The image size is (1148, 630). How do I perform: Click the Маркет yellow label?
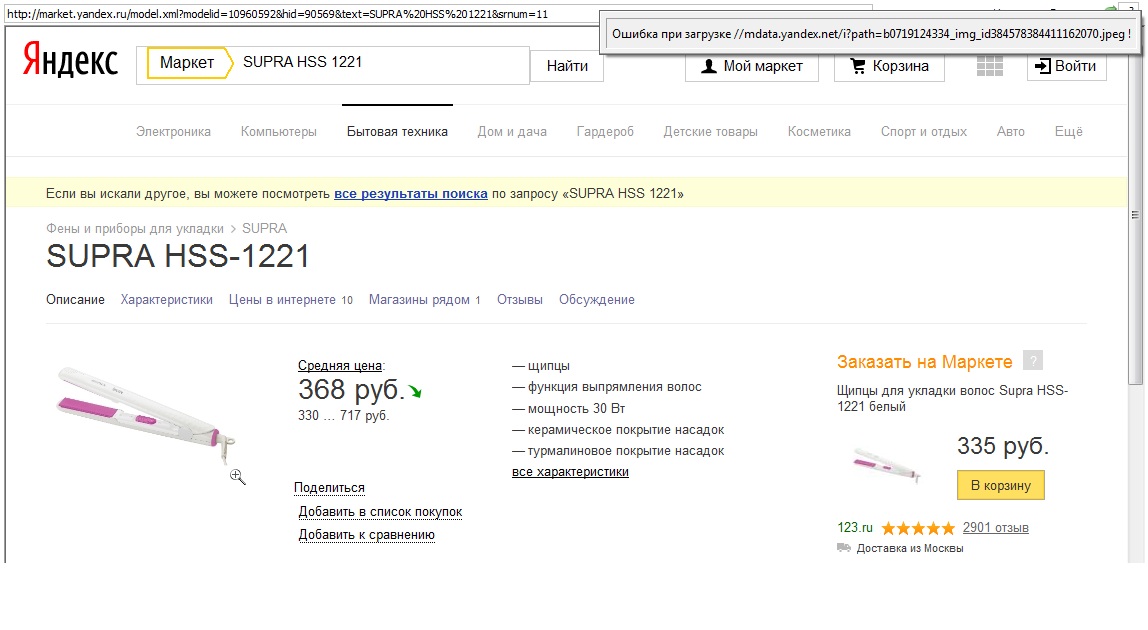[x=189, y=63]
